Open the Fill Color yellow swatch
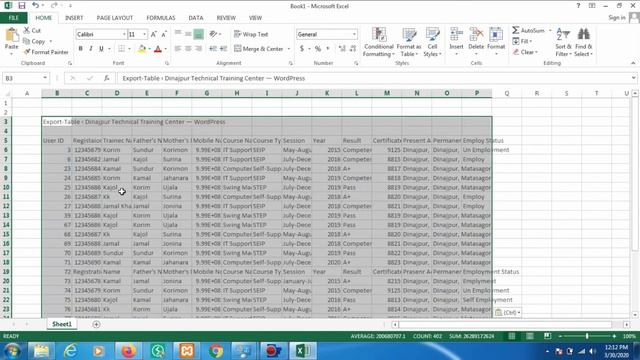 (x=142, y=49)
